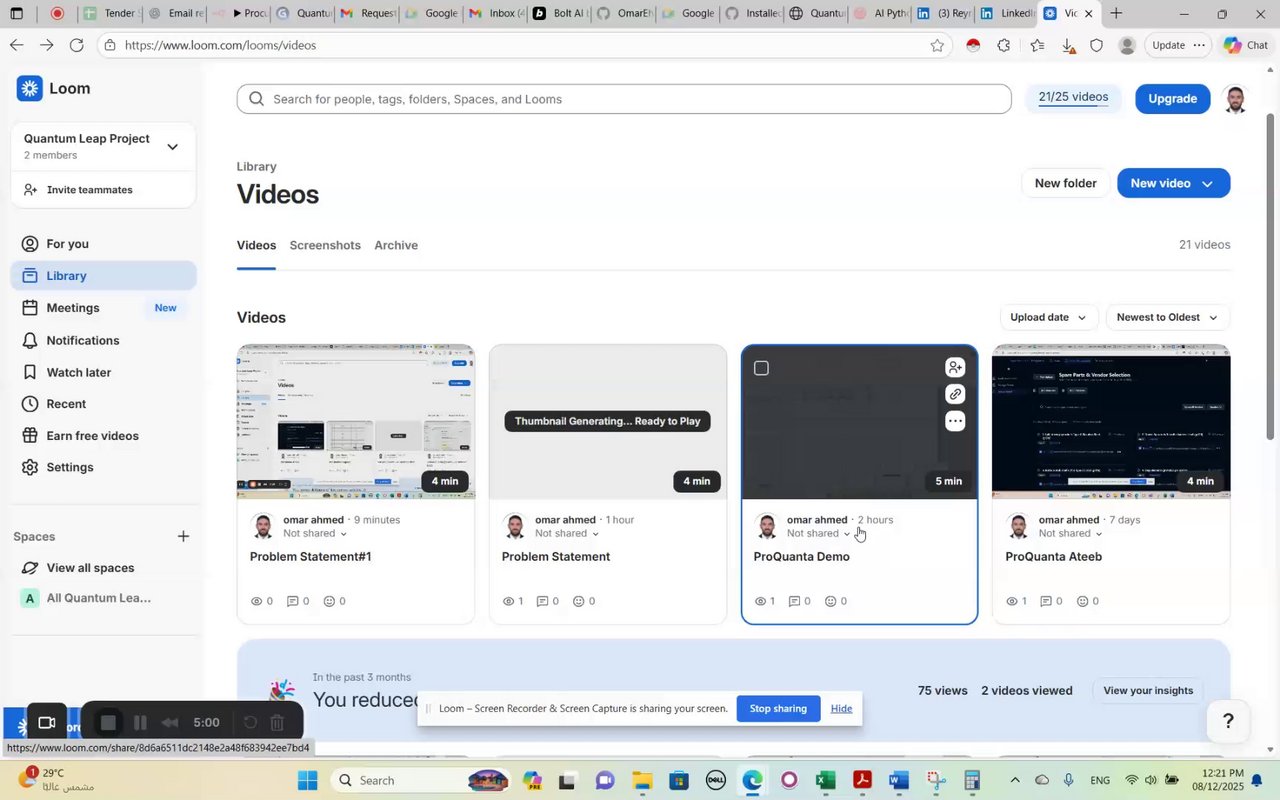This screenshot has height=800, width=1280.
Task: Open more options for ProQuanta Demo video
Action: click(x=955, y=421)
